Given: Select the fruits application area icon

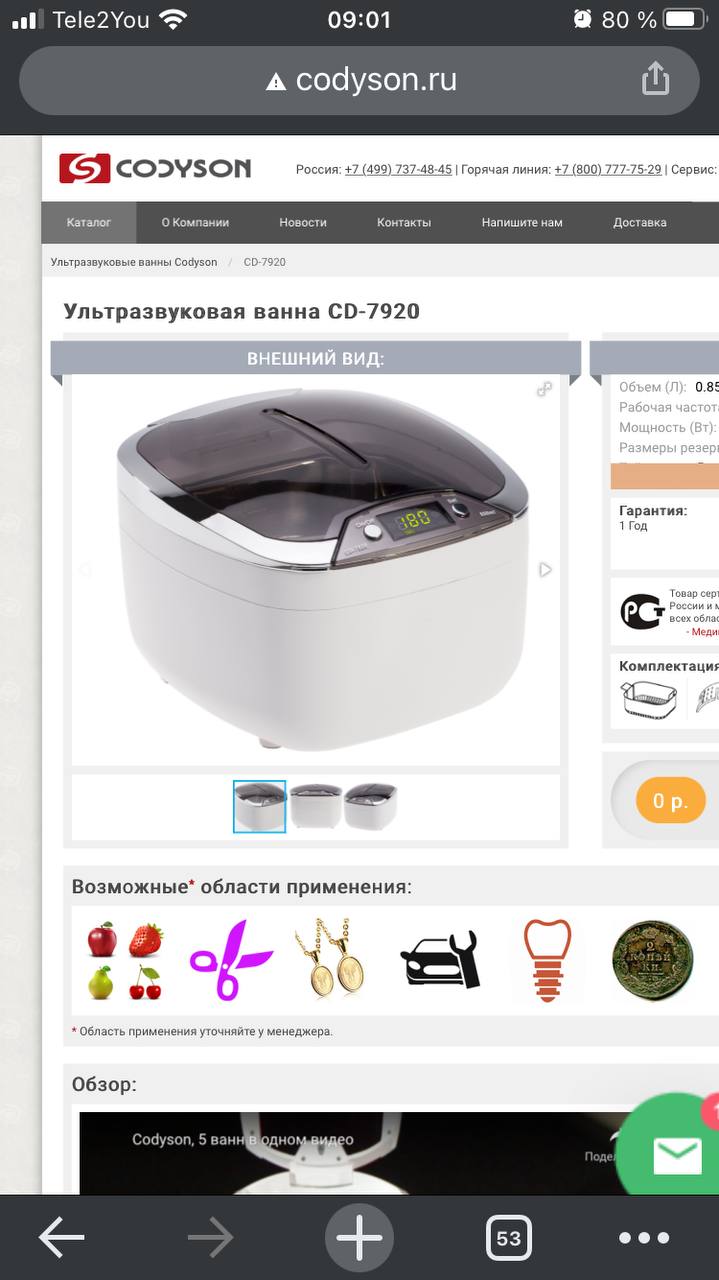Looking at the screenshot, I should 125,961.
